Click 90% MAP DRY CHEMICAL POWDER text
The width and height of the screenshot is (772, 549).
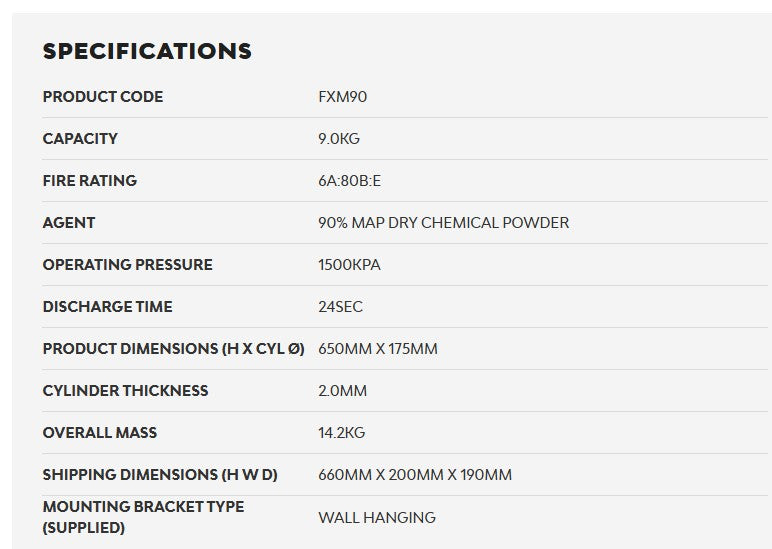point(443,223)
